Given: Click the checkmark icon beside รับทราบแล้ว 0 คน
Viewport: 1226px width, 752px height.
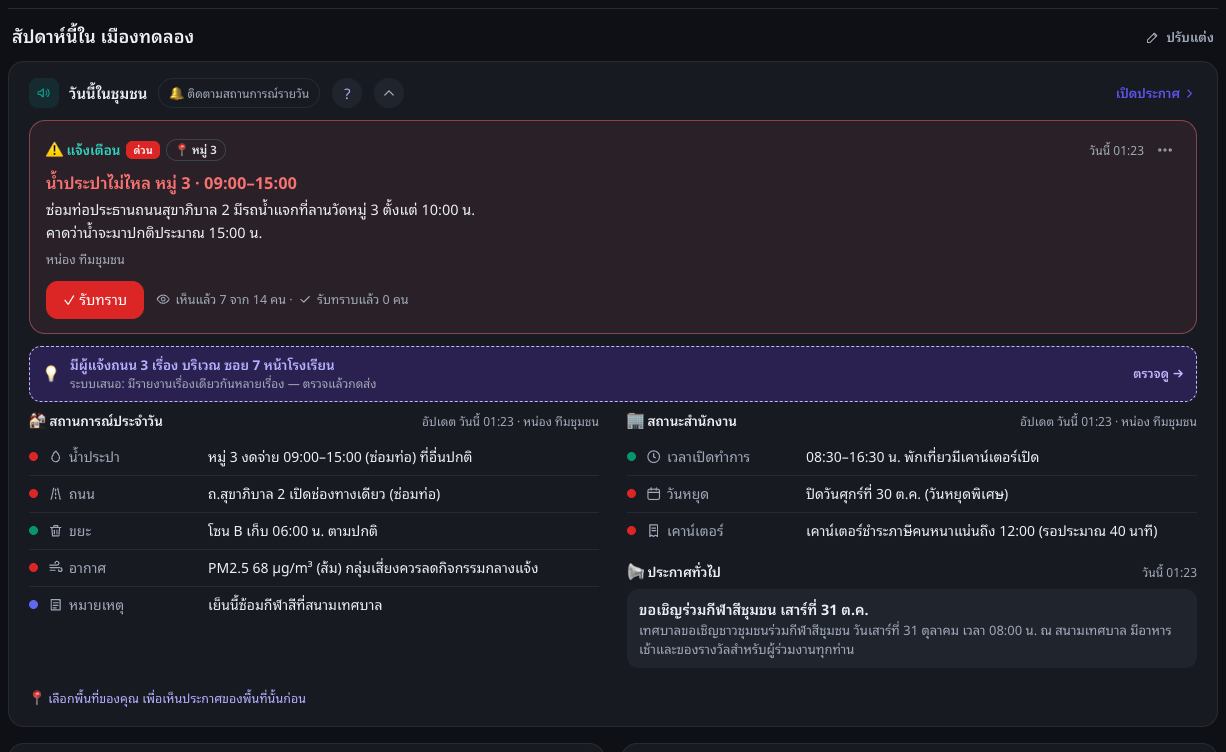Looking at the screenshot, I should coord(305,299).
